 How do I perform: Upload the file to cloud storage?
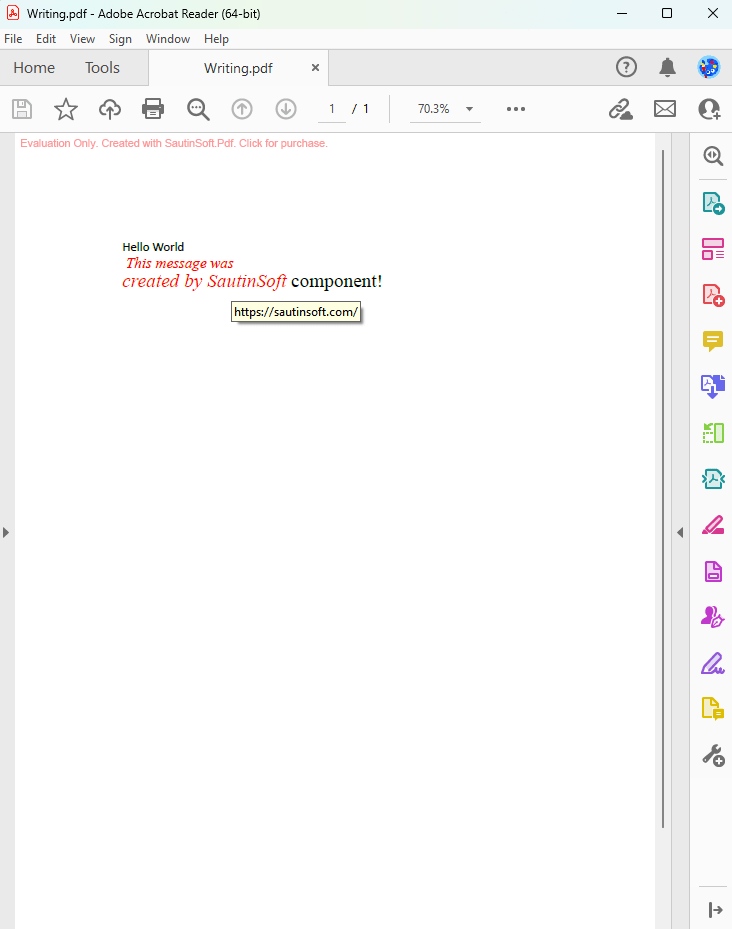(x=110, y=109)
